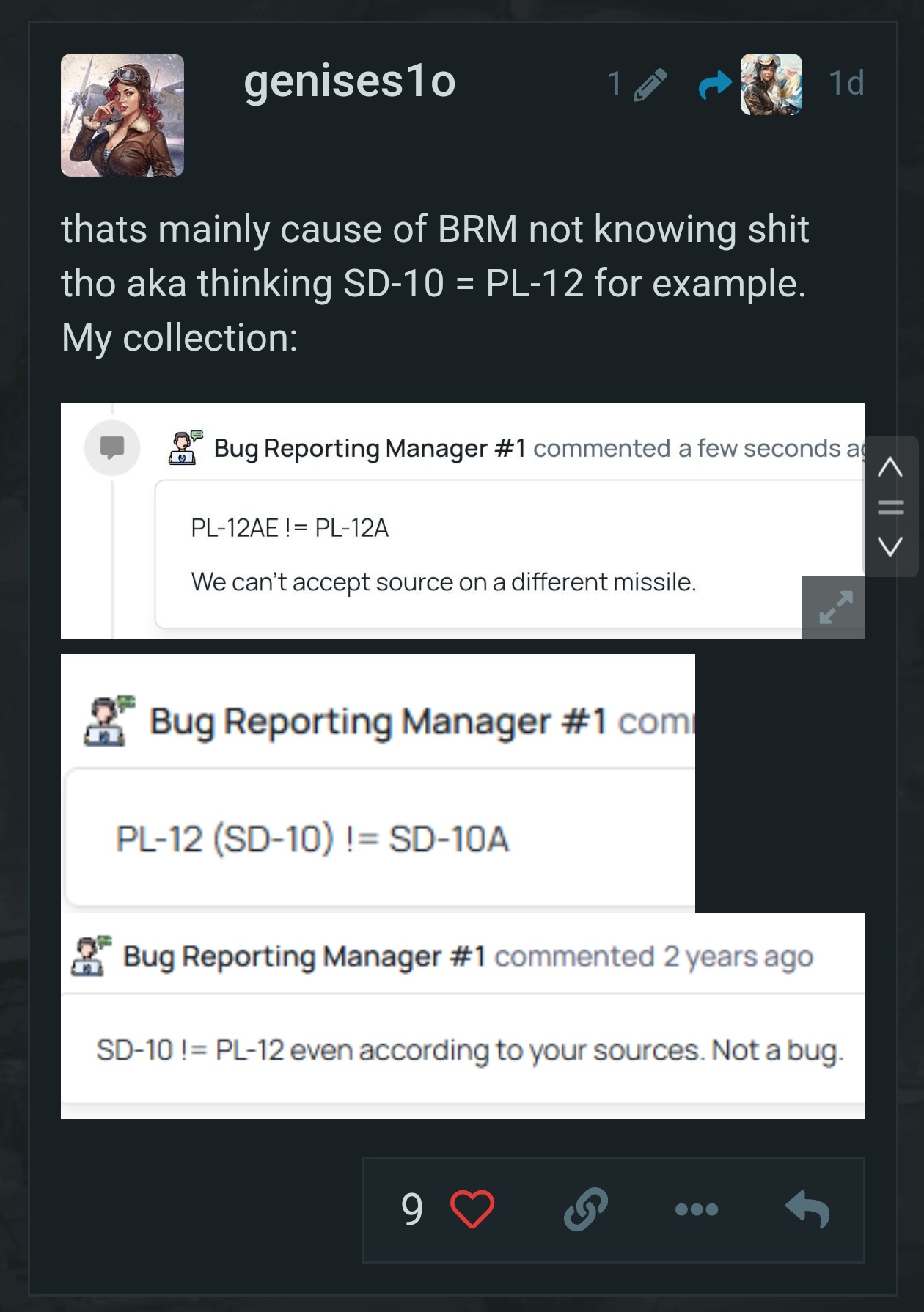Like the post with heart icon
The width and height of the screenshot is (924, 1312).
[472, 1209]
